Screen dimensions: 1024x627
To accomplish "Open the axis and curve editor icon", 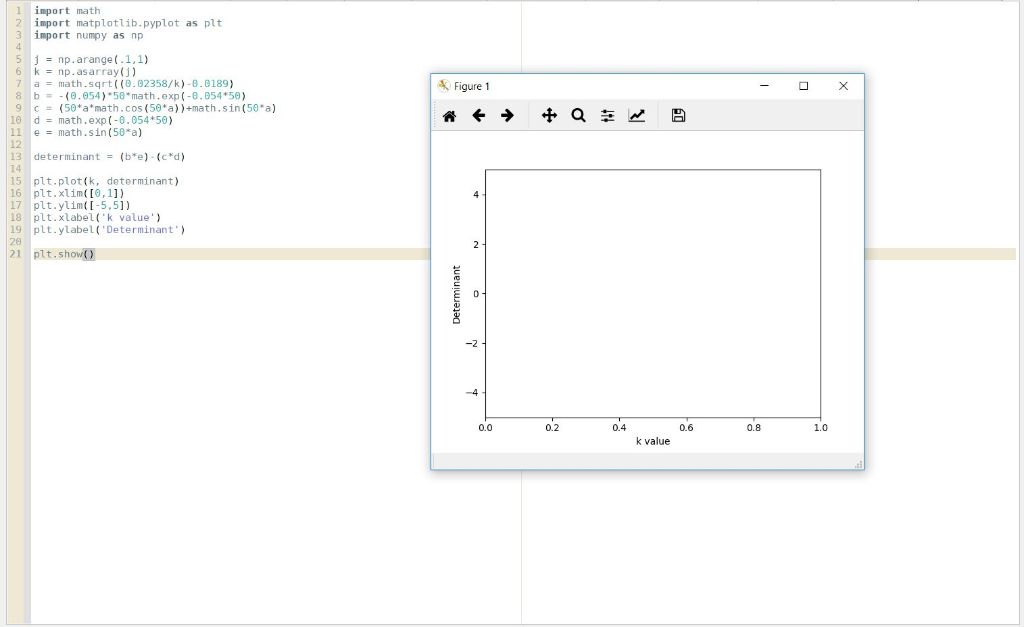I will 637,115.
